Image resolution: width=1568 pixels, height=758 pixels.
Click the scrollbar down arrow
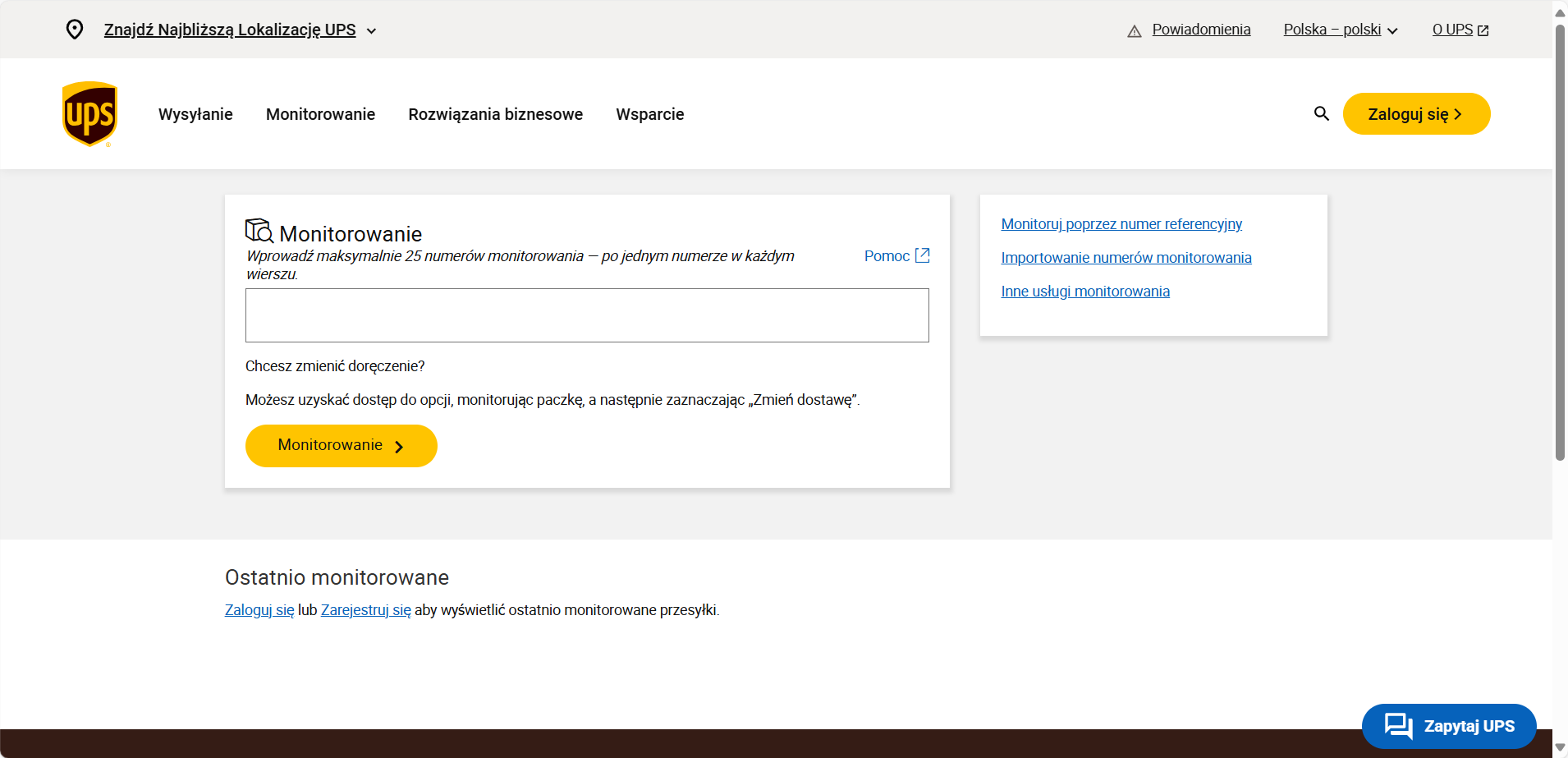tap(1560, 748)
